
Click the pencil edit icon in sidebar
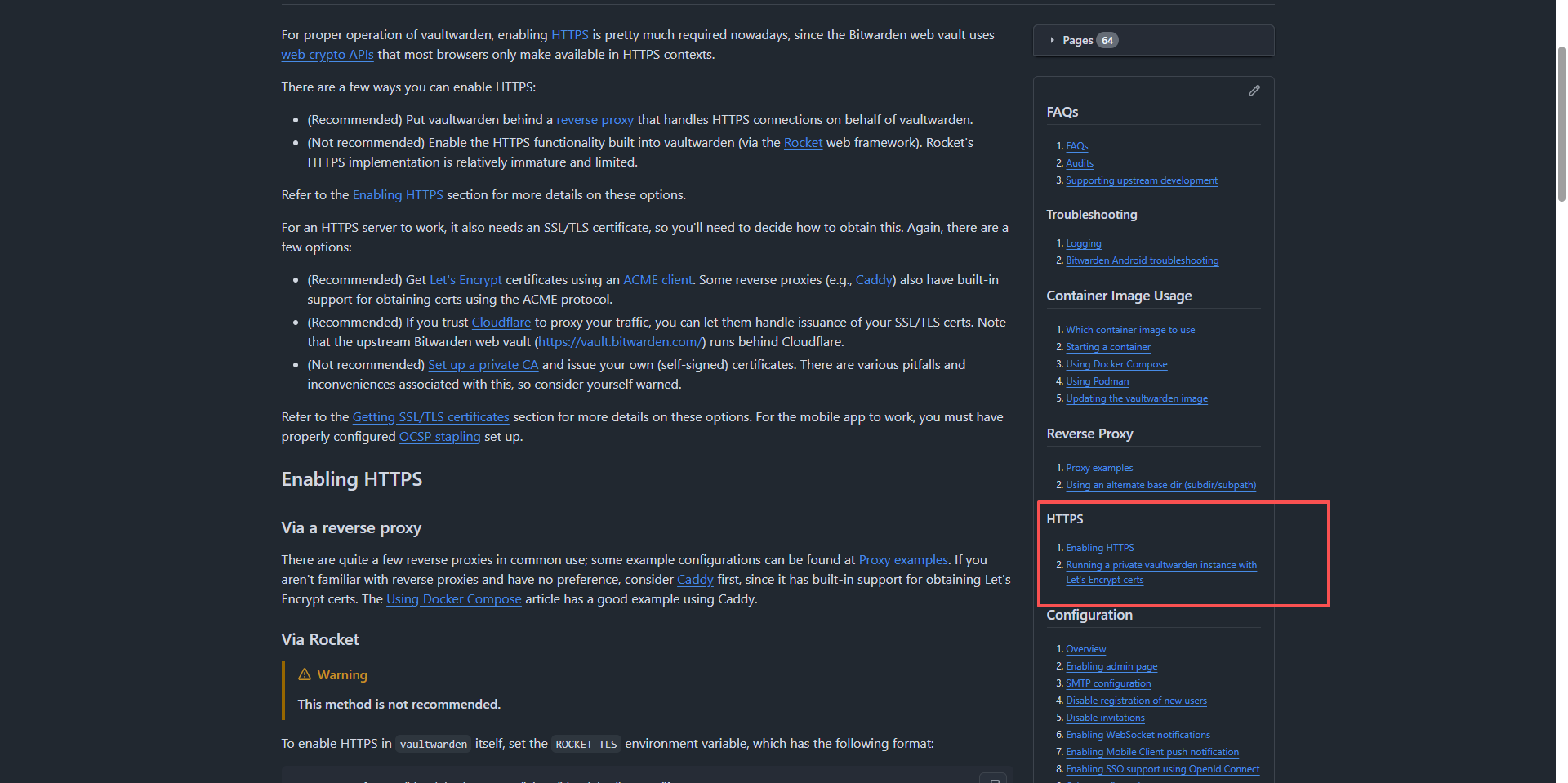click(x=1254, y=91)
